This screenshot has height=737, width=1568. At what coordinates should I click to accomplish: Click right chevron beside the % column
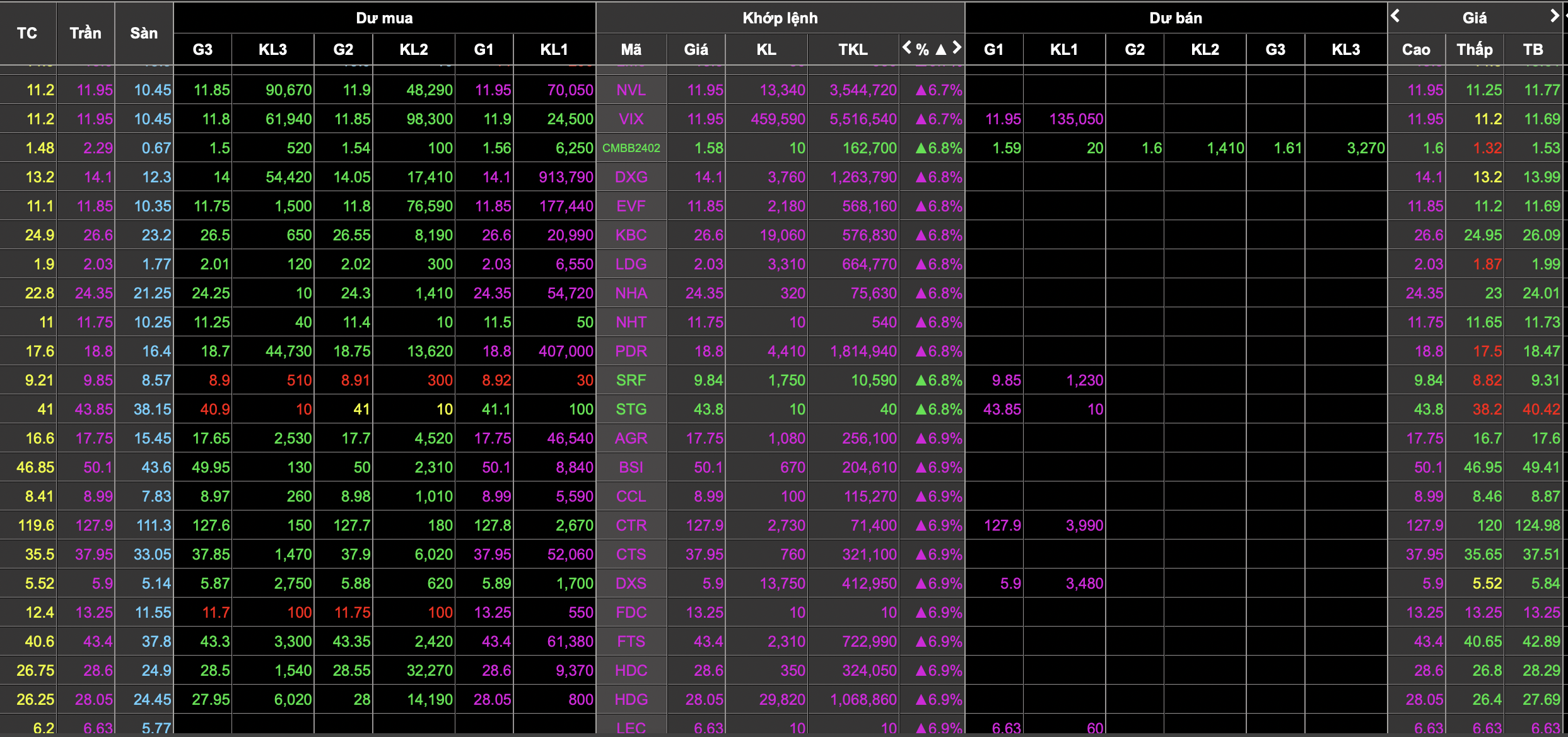pyautogui.click(x=957, y=47)
